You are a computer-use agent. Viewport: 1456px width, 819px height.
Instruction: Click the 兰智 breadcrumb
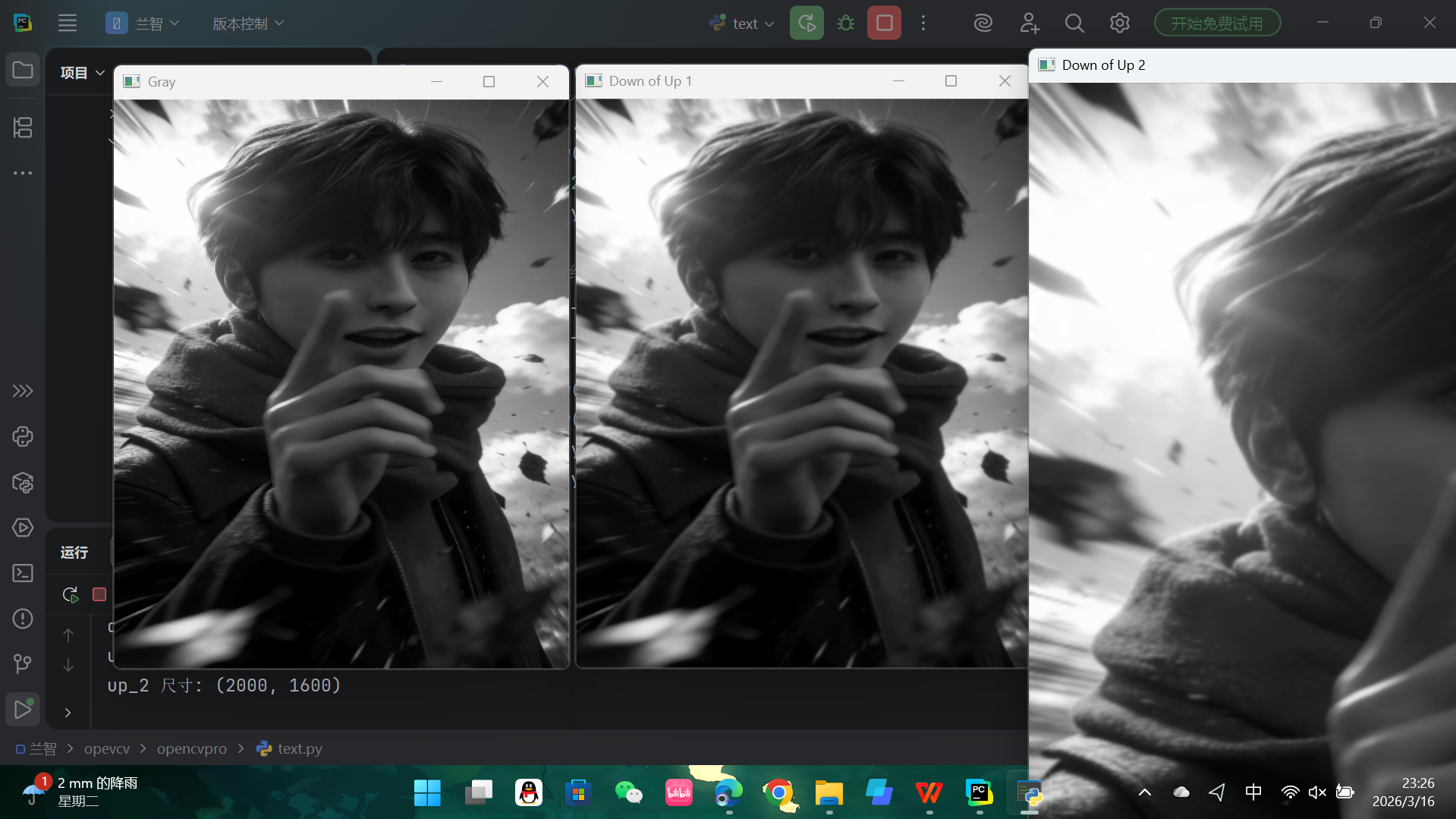tap(36, 748)
